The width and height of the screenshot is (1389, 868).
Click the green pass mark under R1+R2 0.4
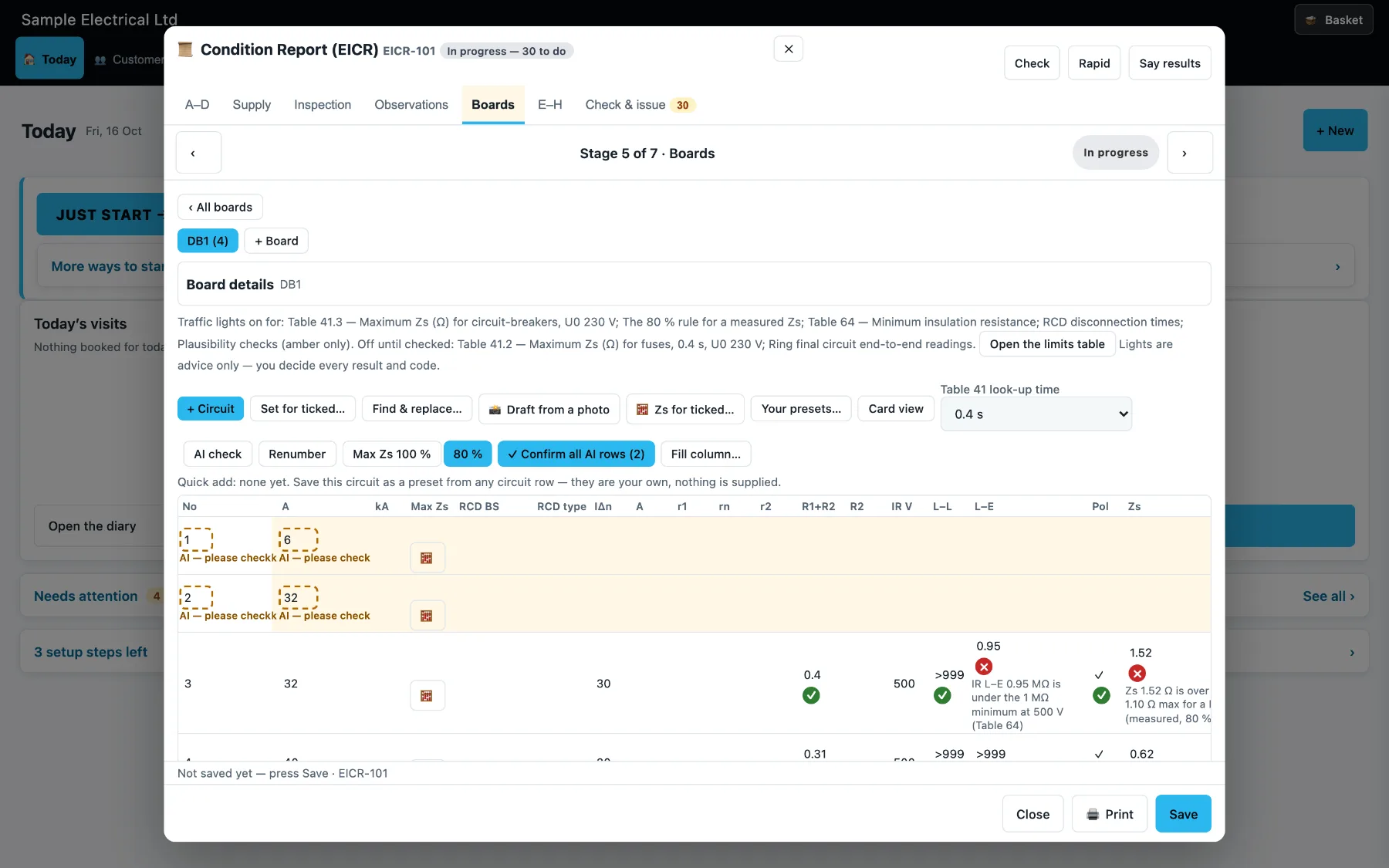pos(811,695)
